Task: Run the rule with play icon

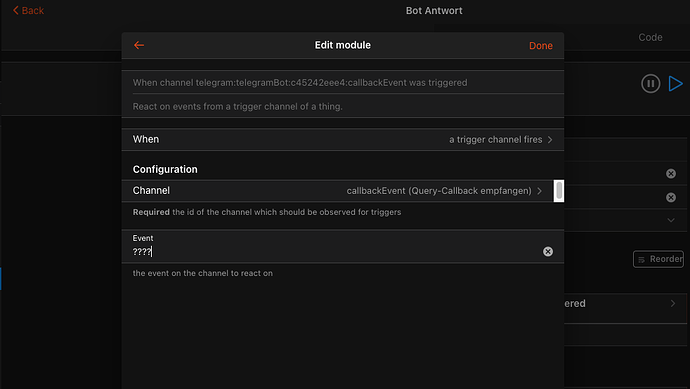Action: point(675,84)
